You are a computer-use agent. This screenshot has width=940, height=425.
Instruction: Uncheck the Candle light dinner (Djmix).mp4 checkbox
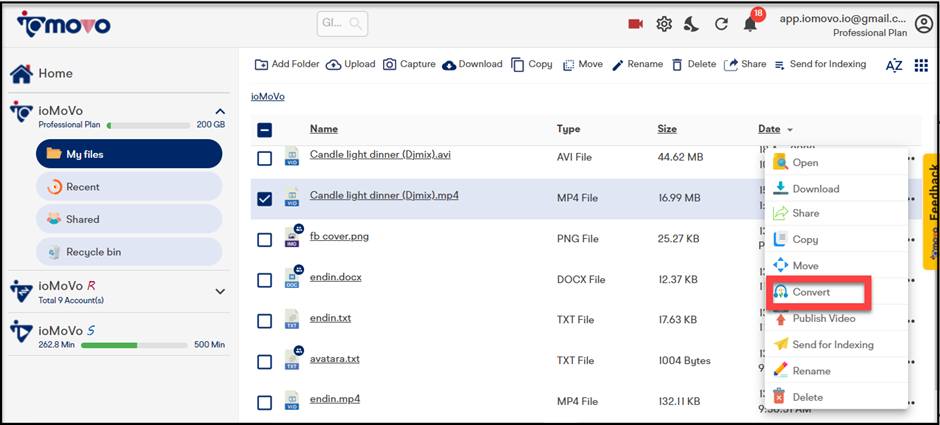coord(264,199)
